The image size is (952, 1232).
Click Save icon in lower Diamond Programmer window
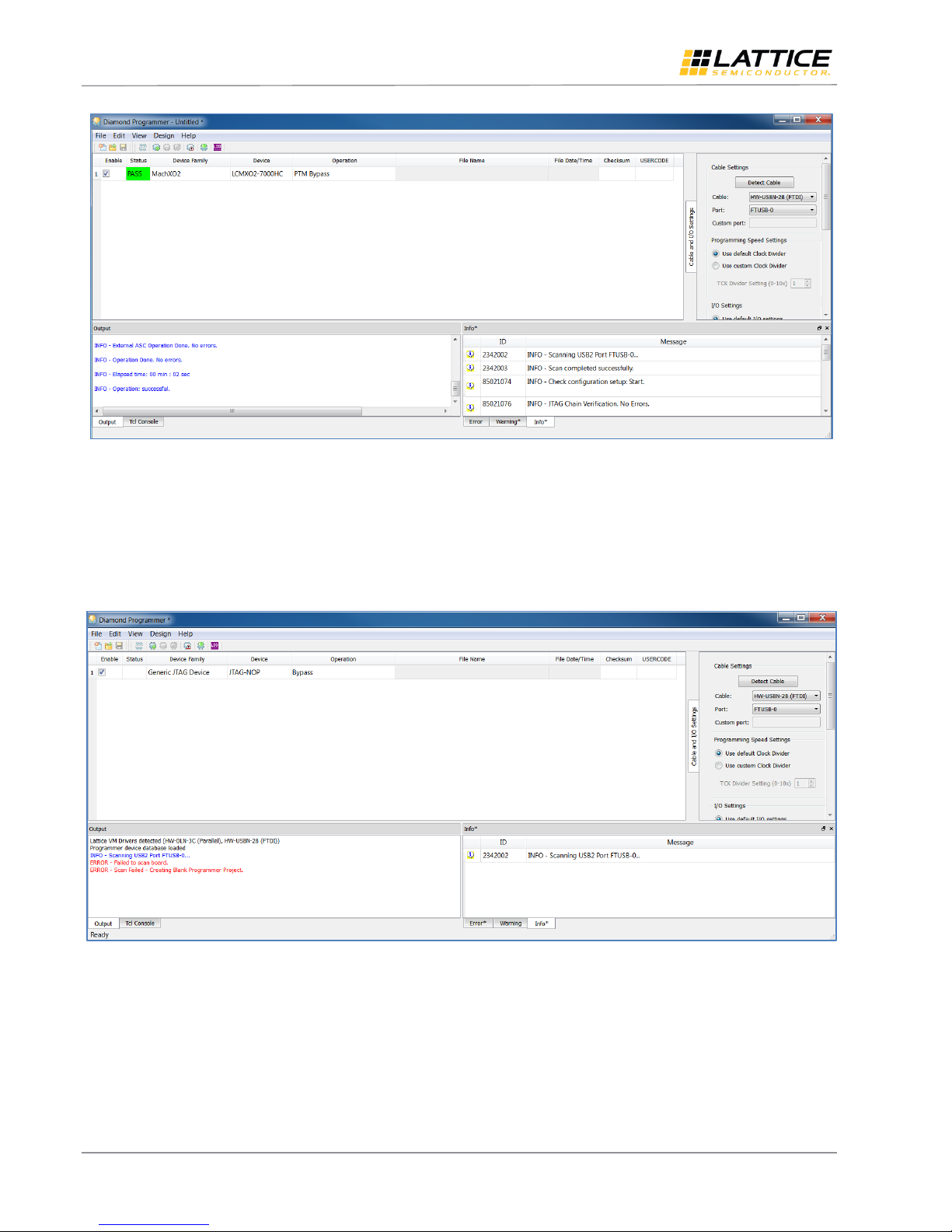(119, 646)
